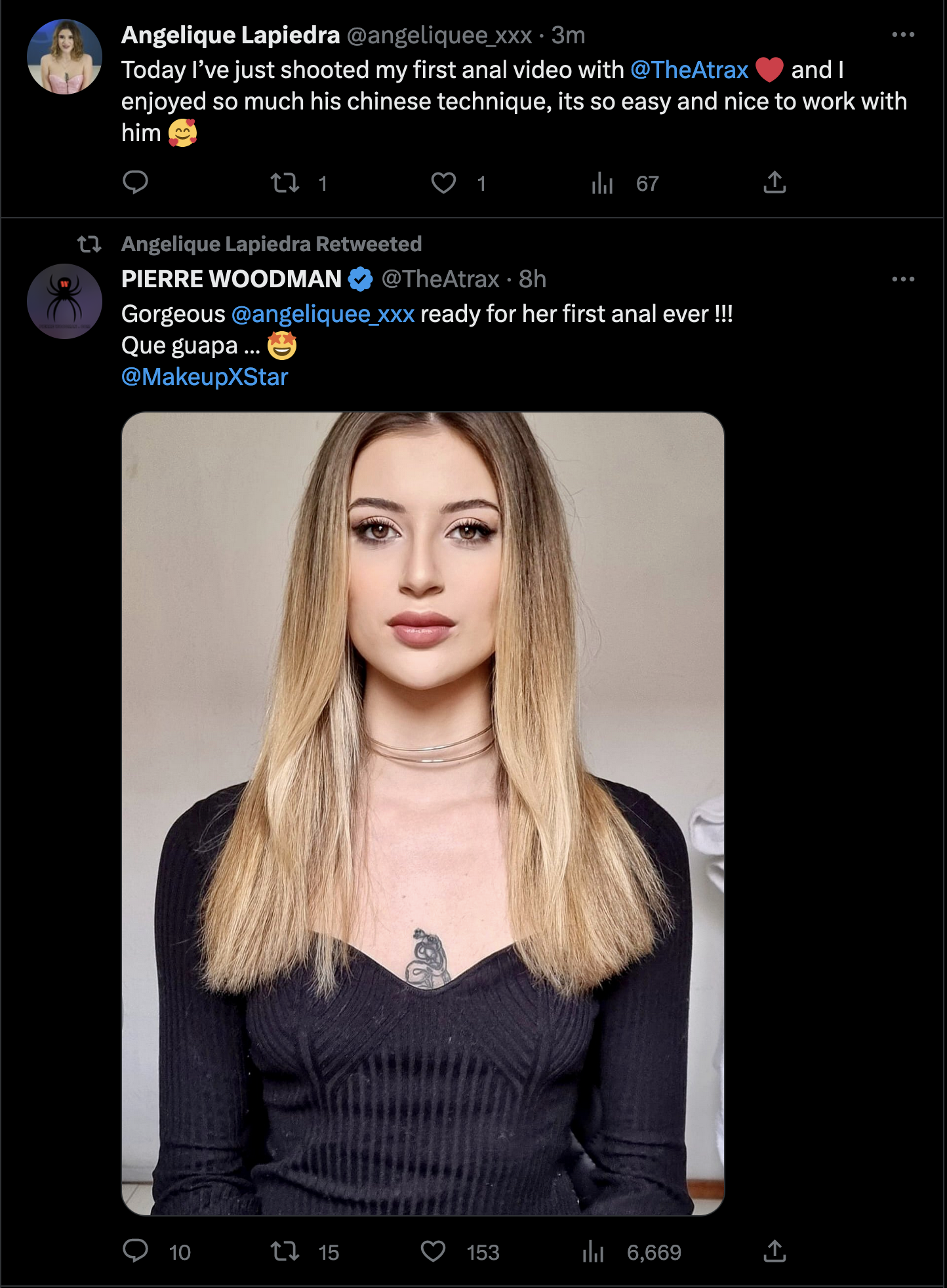Reply to Angelique Lapiedra's tweet
947x1288 pixels.
(x=136, y=182)
